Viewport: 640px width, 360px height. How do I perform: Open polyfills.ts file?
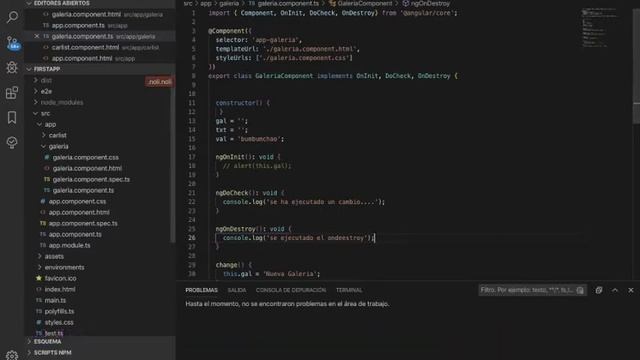point(59,311)
